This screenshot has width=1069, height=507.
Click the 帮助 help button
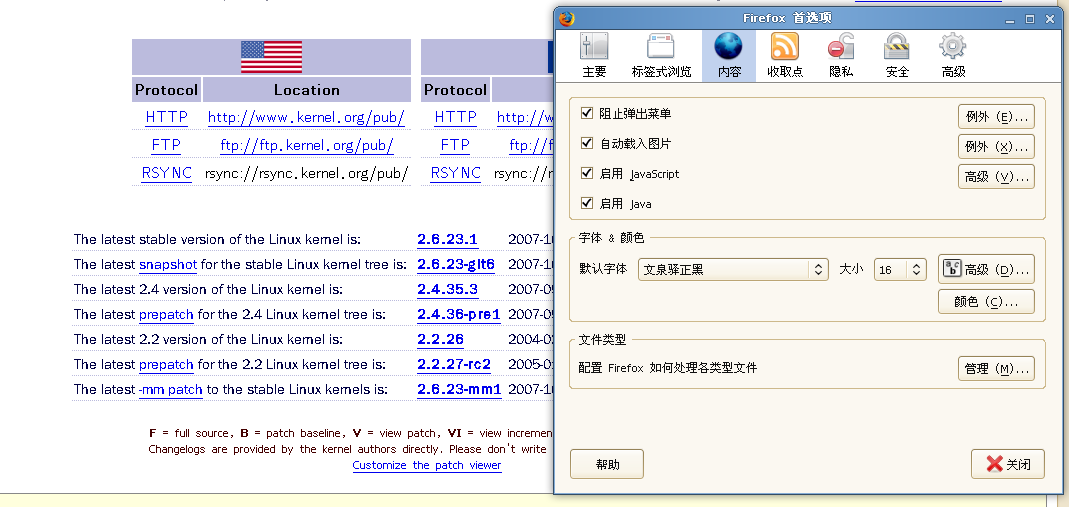pyautogui.click(x=607, y=464)
